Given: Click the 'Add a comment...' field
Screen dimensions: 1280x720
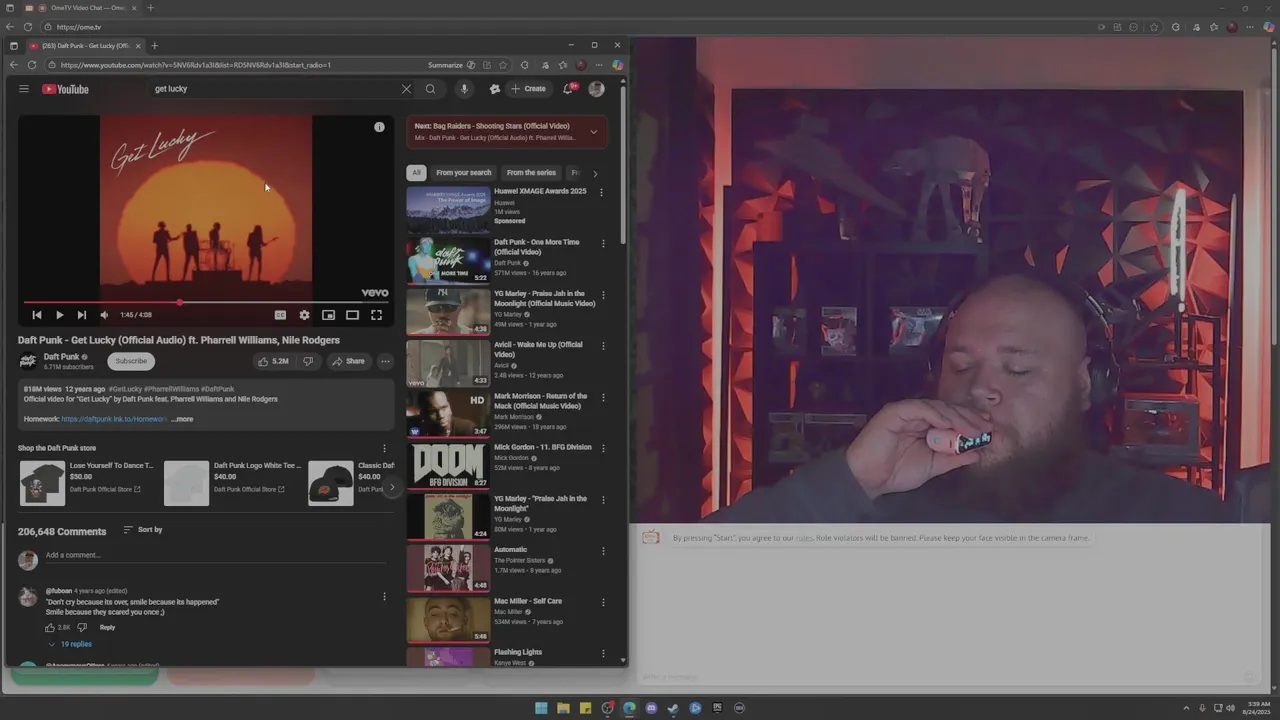Looking at the screenshot, I should (x=216, y=555).
